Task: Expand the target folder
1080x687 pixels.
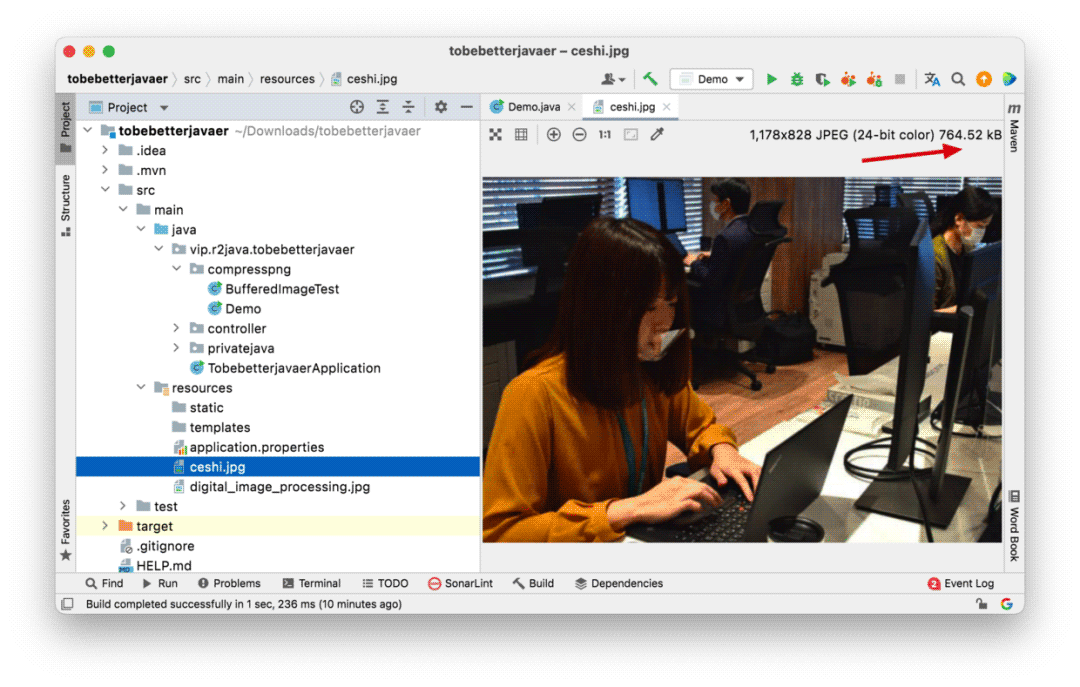Action: [105, 526]
